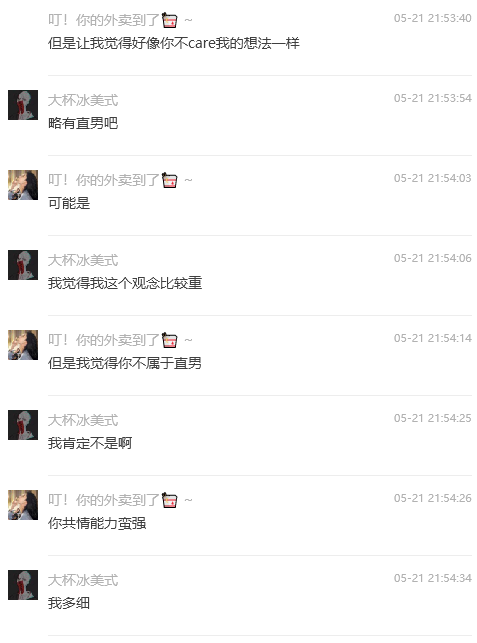Open avatar next to message 我多细
The width and height of the screenshot is (477, 643).
tap(23, 585)
